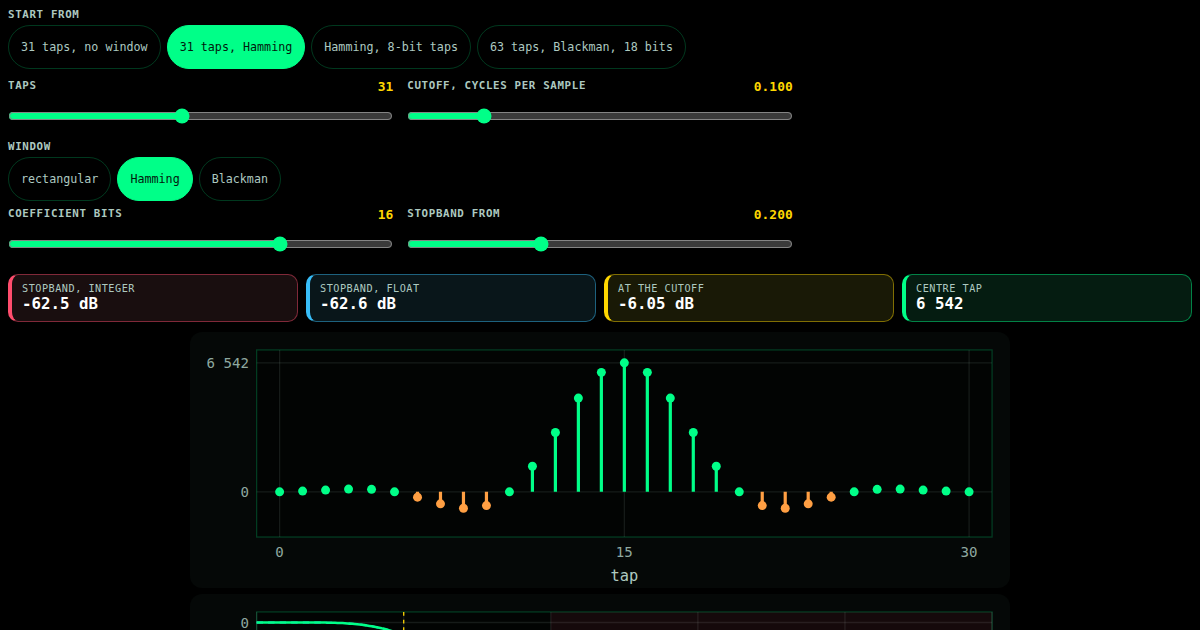Click the "Centre tap" stat card
1200x630 pixels.
coord(1047,298)
